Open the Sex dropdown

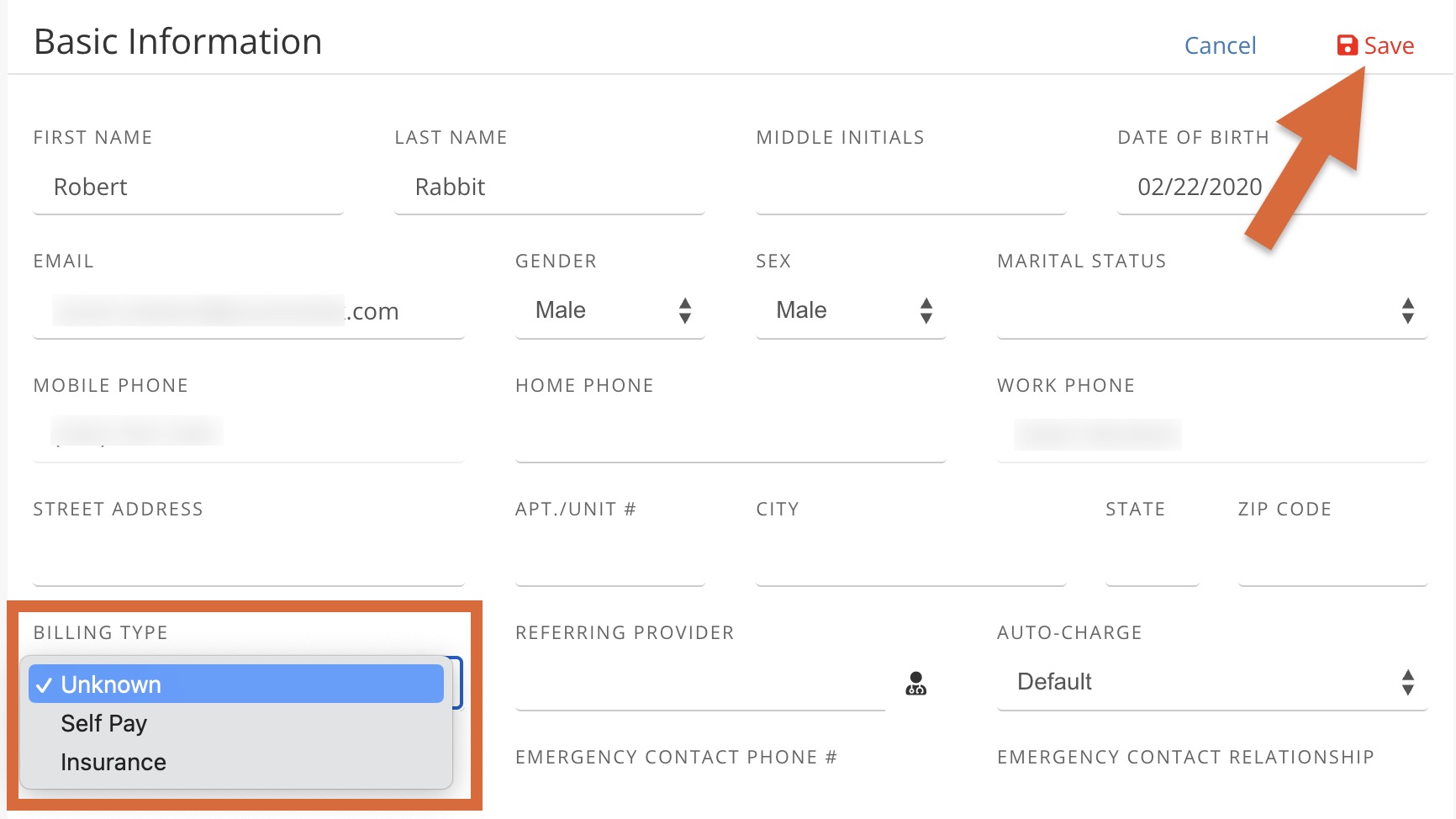click(x=851, y=310)
